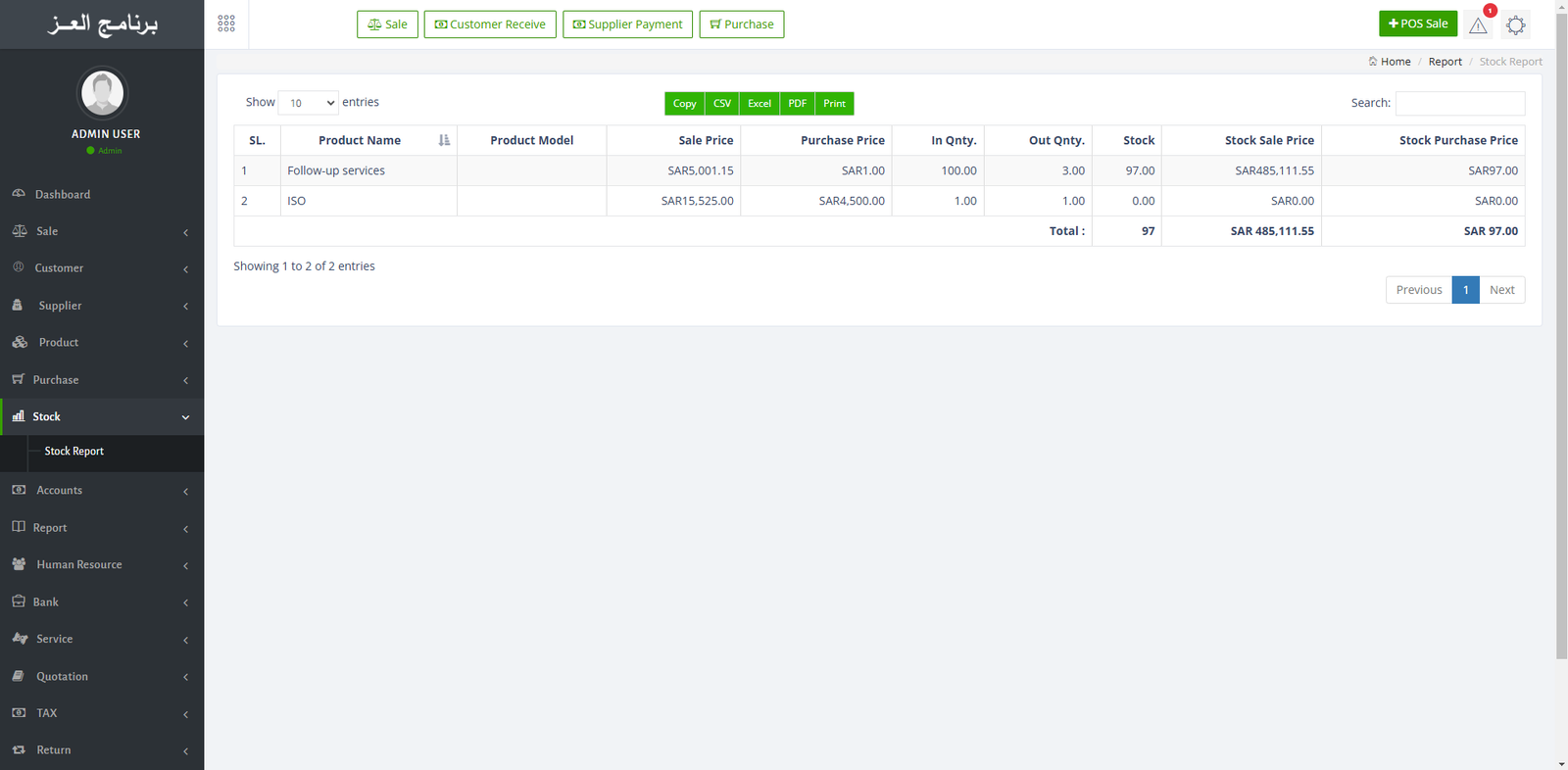Click the Quotation book icon
Viewport: 1568px width, 770px height.
[x=19, y=676]
